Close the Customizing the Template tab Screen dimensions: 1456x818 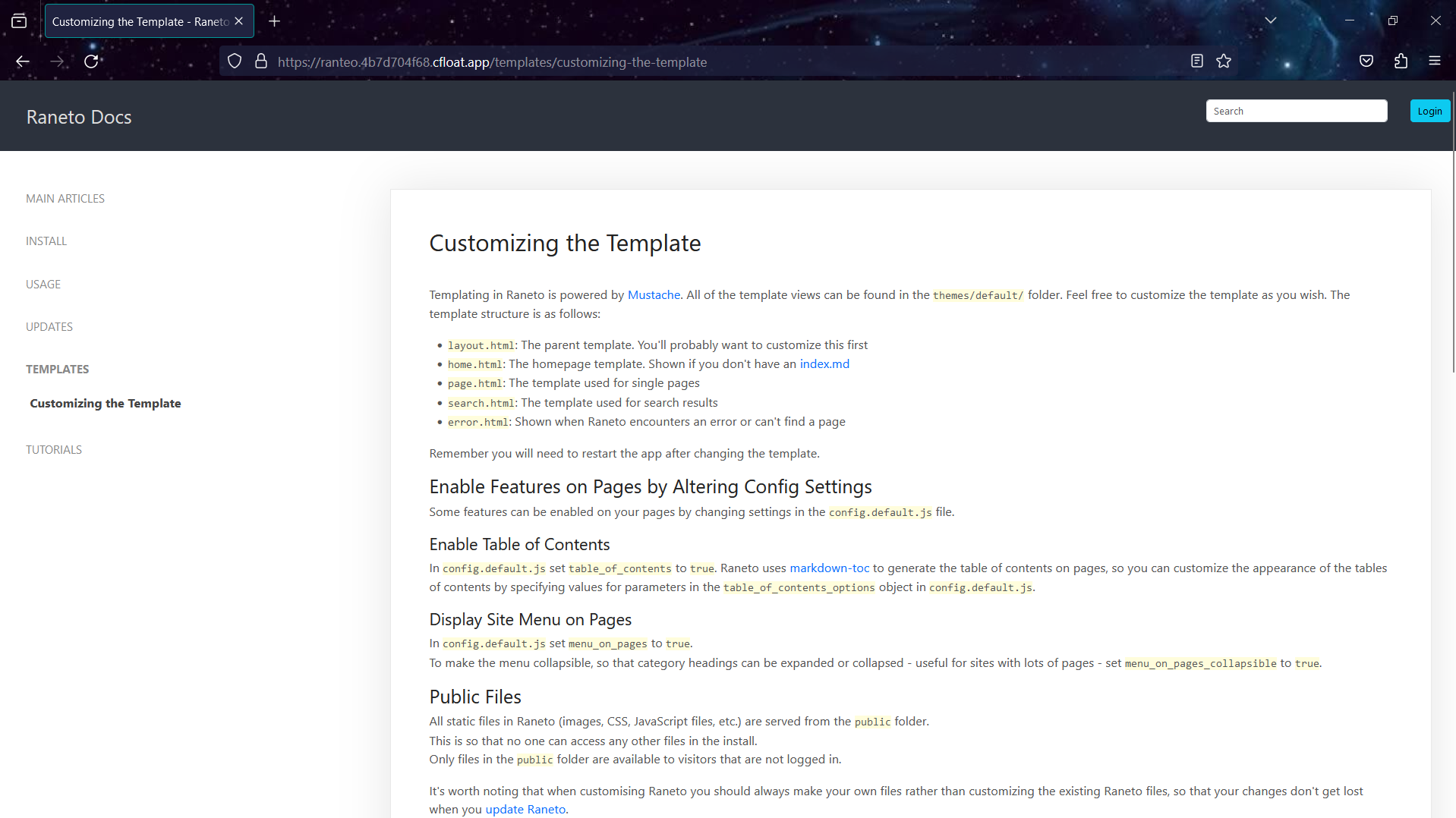click(x=239, y=21)
